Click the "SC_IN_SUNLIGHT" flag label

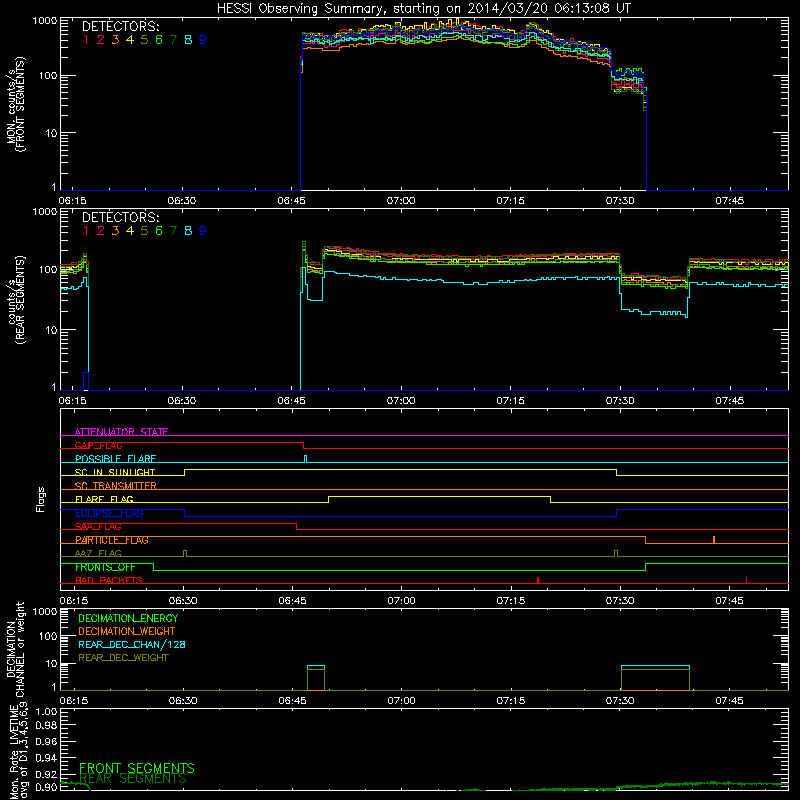(115, 472)
